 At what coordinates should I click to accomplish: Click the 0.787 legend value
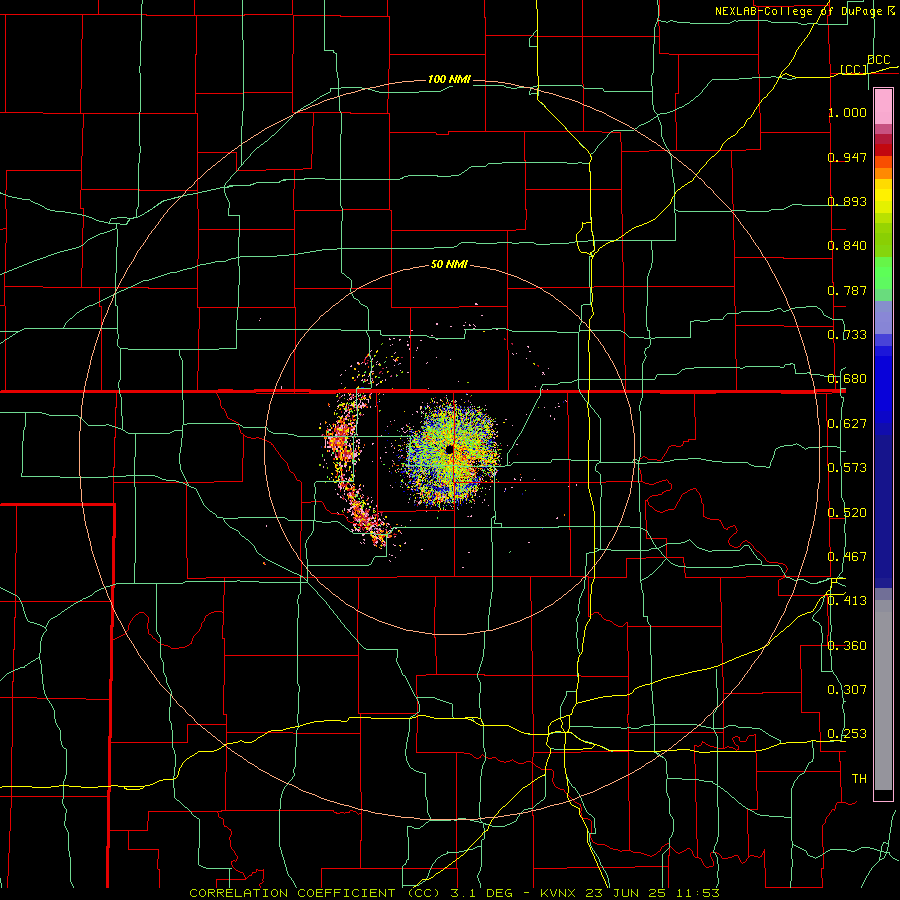coord(847,290)
